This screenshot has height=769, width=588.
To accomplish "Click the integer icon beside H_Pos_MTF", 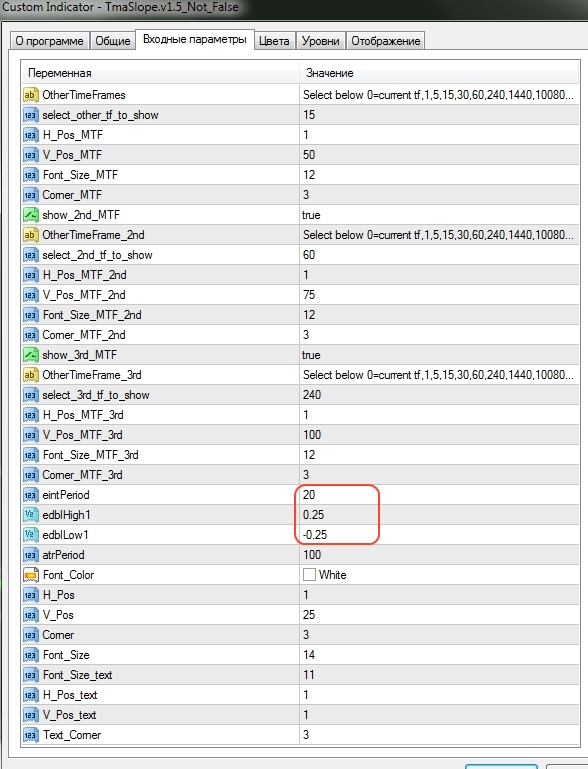I will [30, 135].
